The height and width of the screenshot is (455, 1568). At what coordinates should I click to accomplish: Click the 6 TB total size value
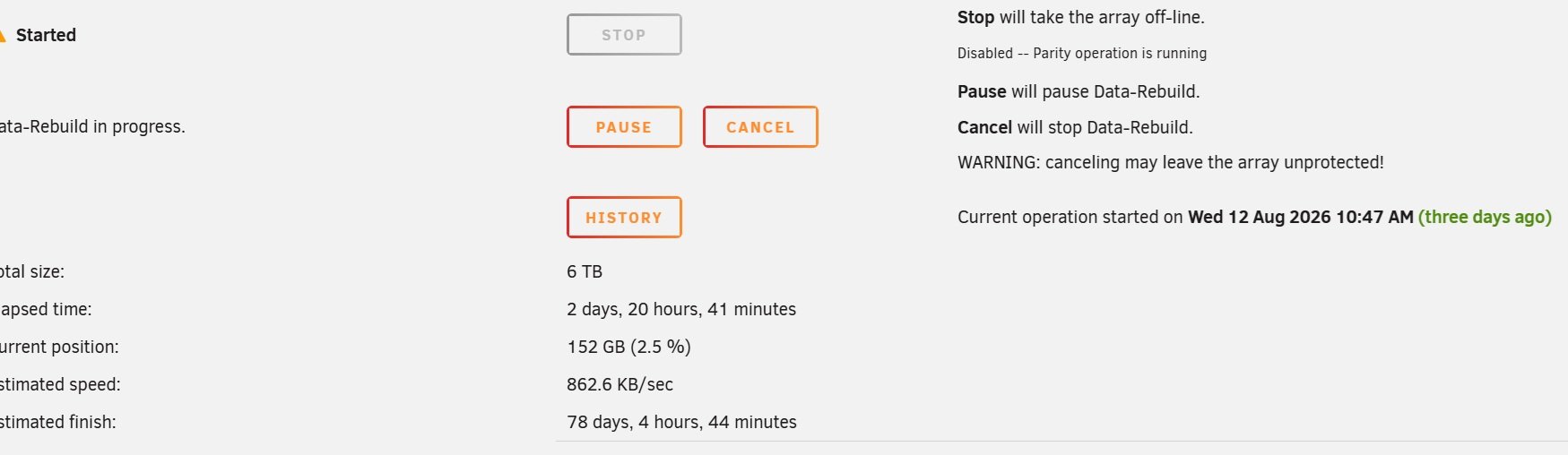coord(585,271)
